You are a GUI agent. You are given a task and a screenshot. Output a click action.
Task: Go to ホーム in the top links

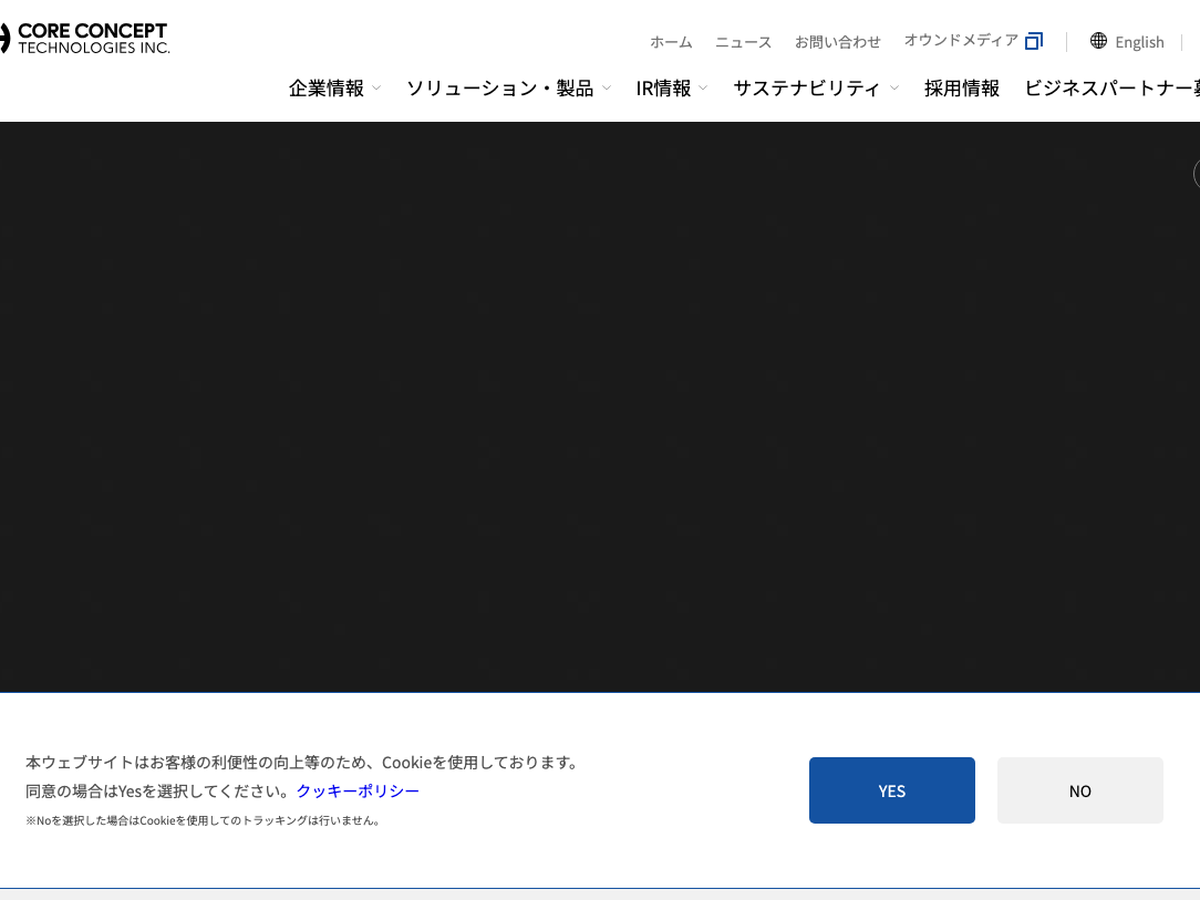pyautogui.click(x=670, y=42)
